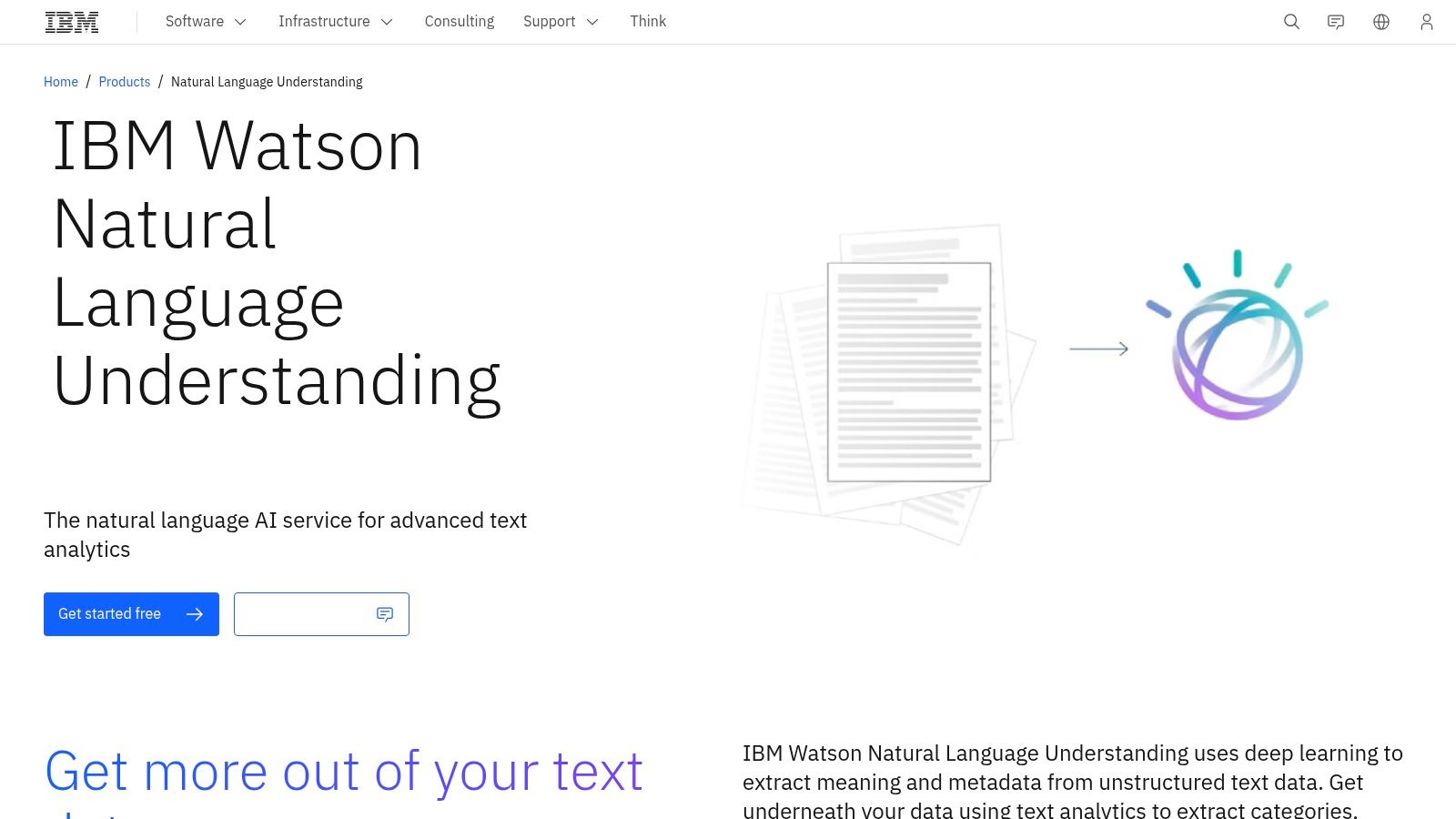This screenshot has width=1456, height=819.
Task: Open the Consulting menu item
Action: pyautogui.click(x=460, y=22)
